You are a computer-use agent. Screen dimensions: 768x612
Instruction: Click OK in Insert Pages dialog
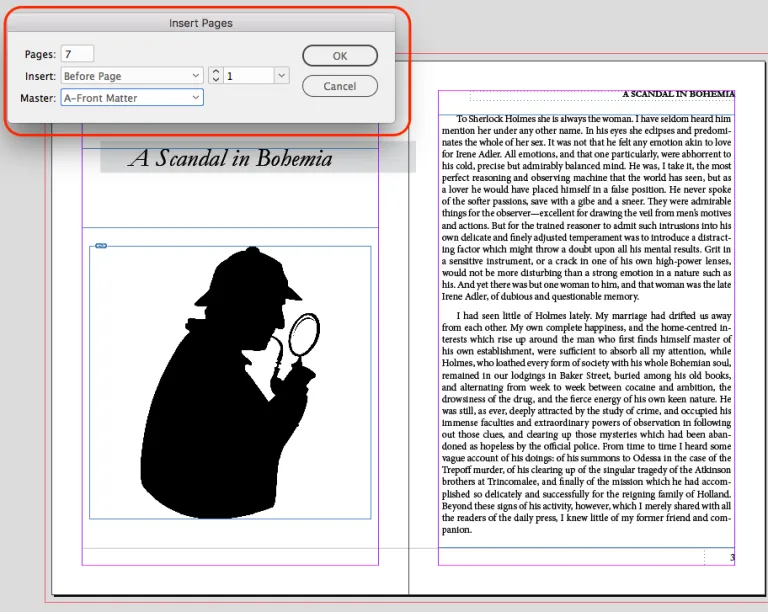point(340,56)
